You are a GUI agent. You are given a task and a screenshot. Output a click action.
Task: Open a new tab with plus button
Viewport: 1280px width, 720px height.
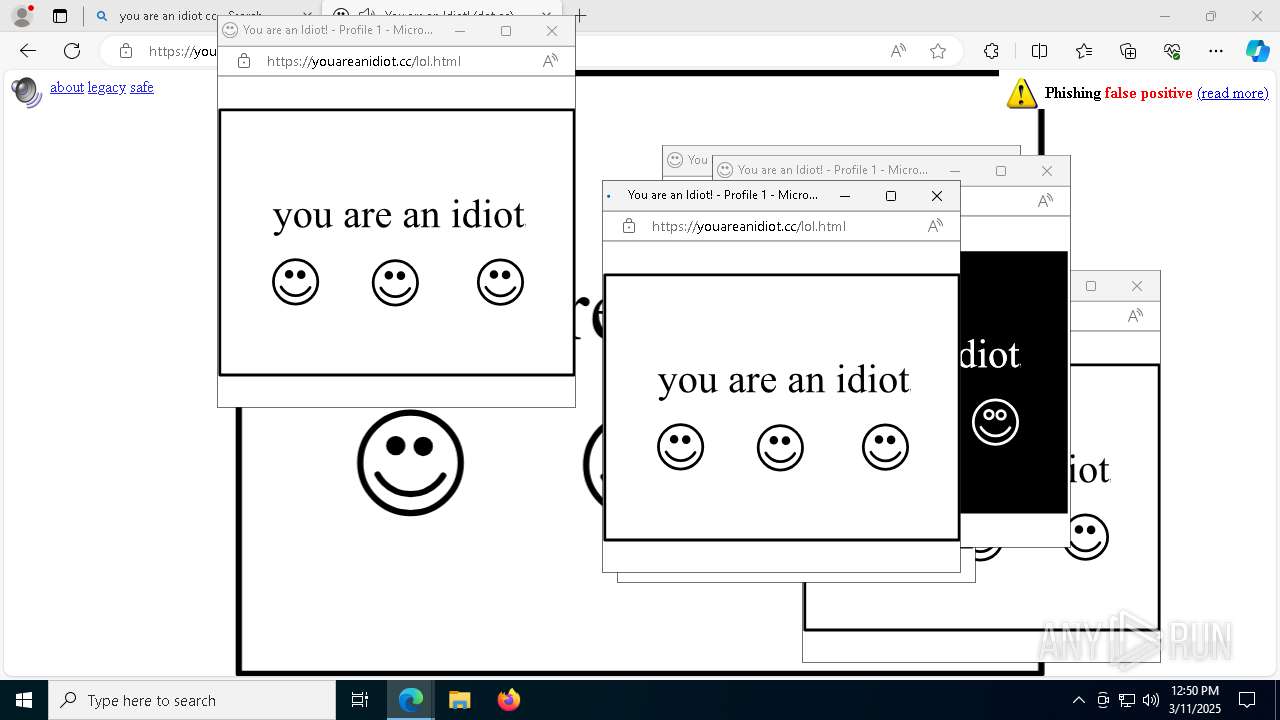[x=580, y=16]
